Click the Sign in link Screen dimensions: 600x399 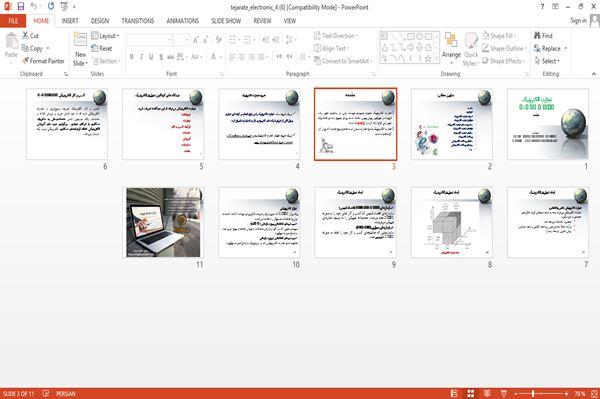point(578,21)
